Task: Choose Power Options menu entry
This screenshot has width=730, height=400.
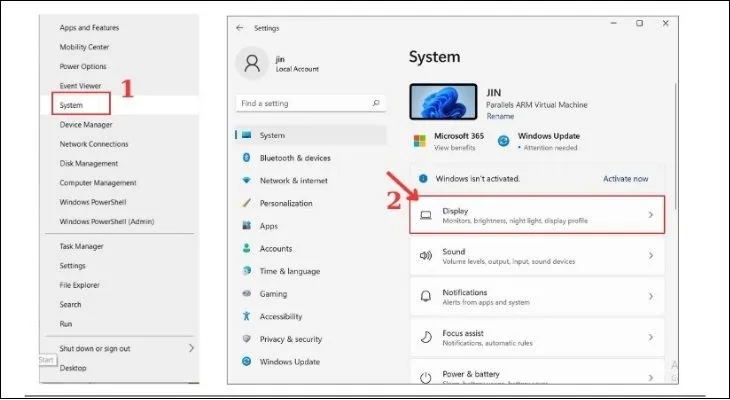Action: pyautogui.click(x=83, y=66)
